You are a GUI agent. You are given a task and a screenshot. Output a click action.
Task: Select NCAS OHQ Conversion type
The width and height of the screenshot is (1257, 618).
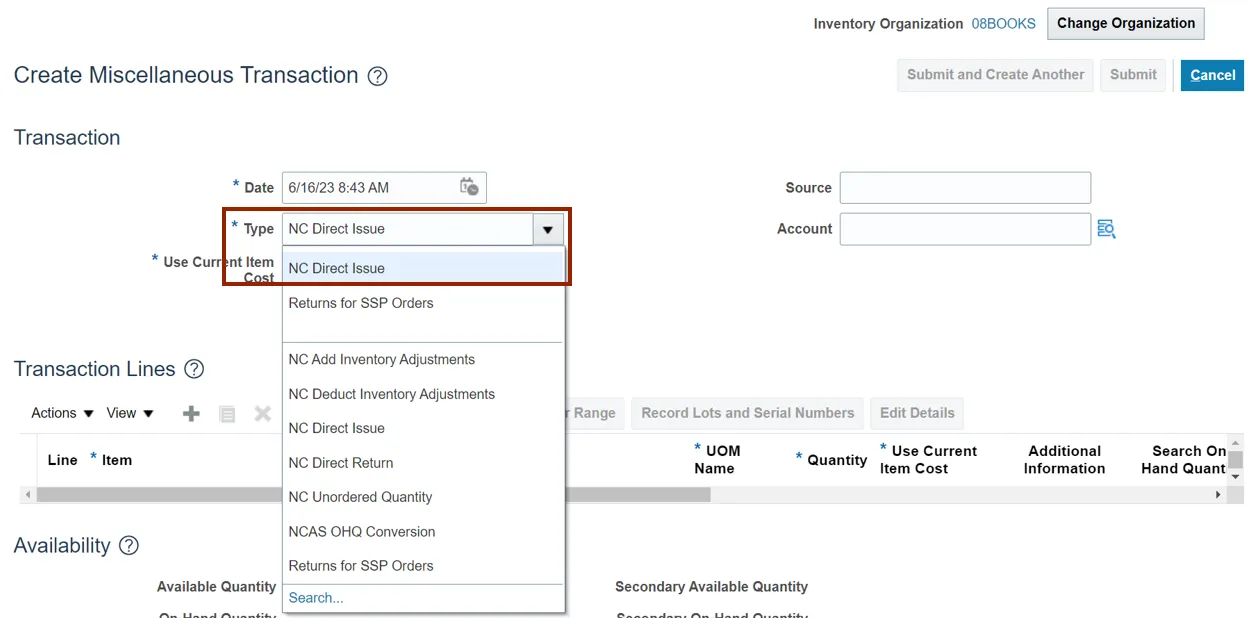coord(361,532)
